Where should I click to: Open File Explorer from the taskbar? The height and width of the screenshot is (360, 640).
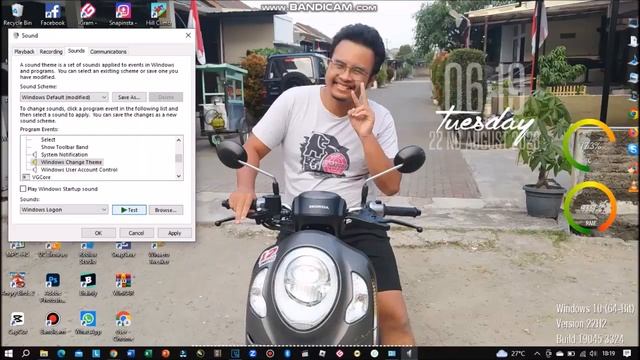coord(44,353)
